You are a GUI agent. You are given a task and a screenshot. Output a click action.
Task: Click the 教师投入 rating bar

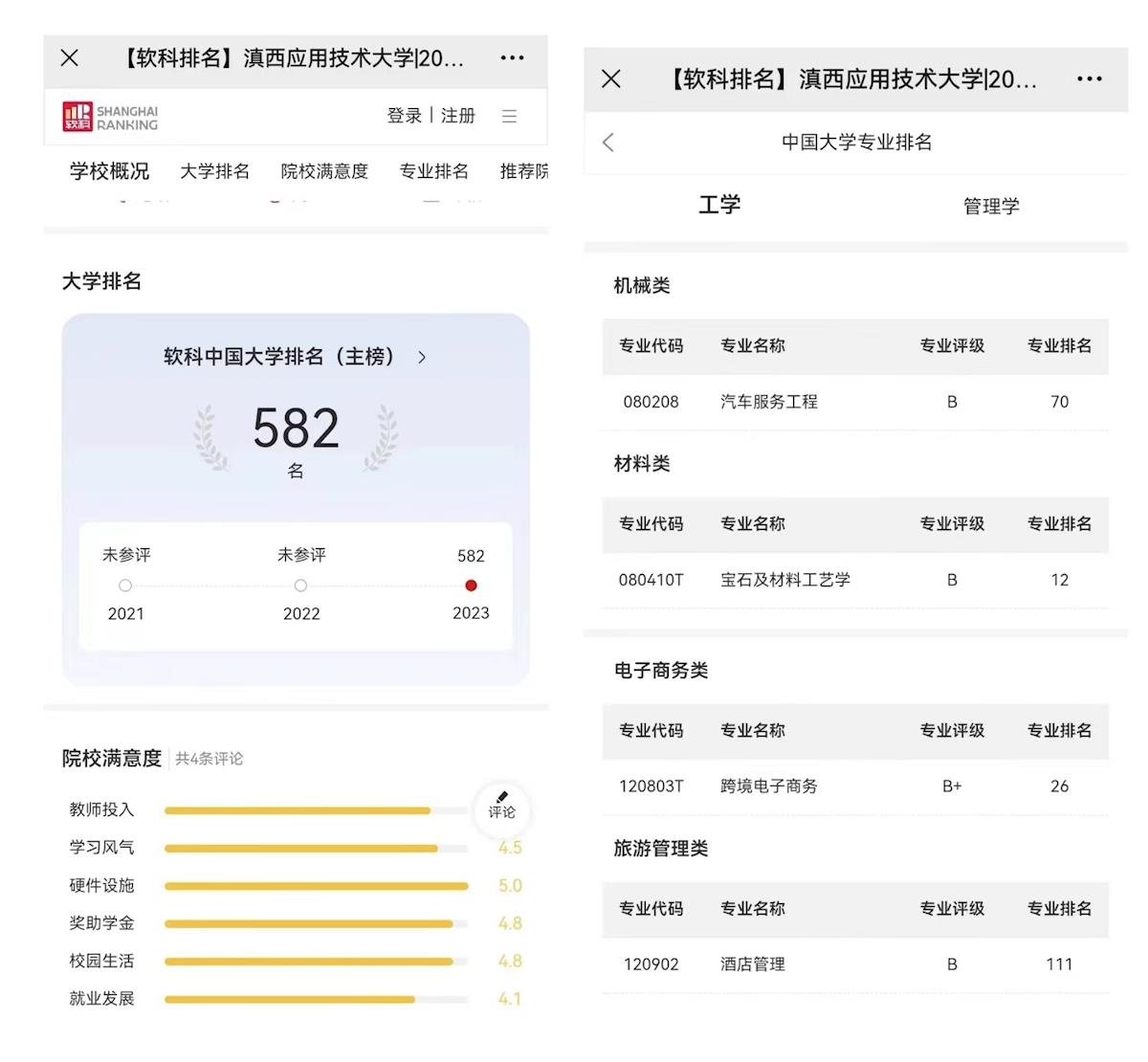[x=317, y=810]
